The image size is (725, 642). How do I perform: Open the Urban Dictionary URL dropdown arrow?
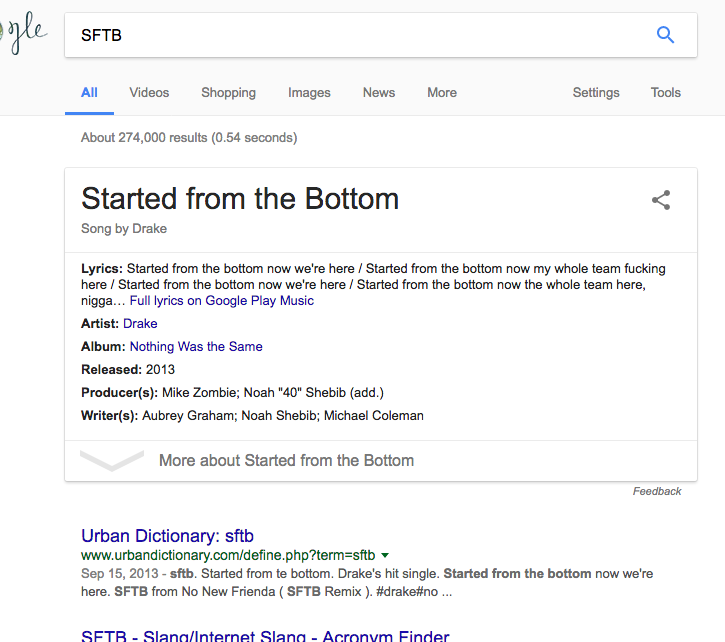click(385, 555)
